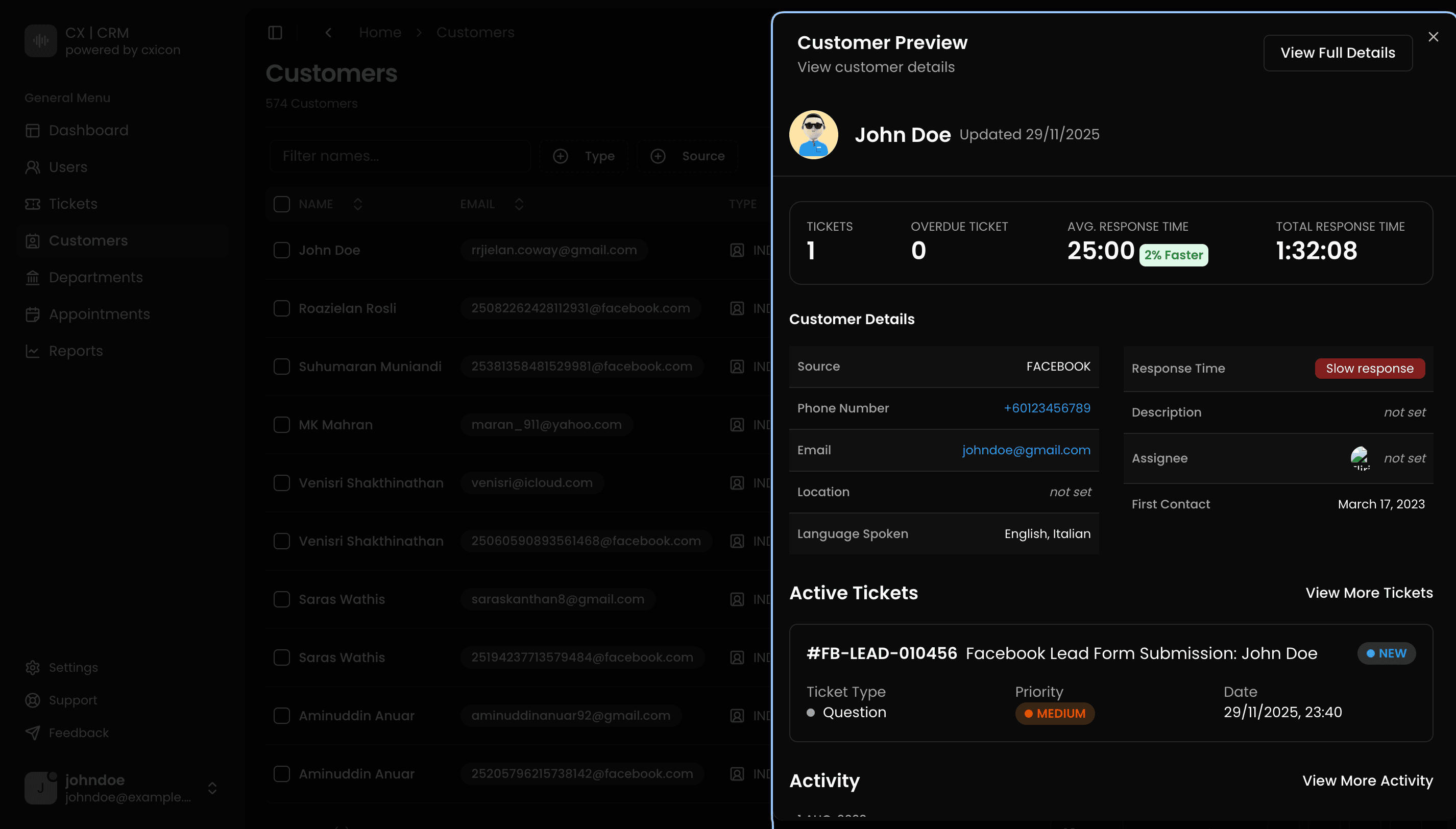
Task: Click the Customers contact icon
Action: coord(33,241)
